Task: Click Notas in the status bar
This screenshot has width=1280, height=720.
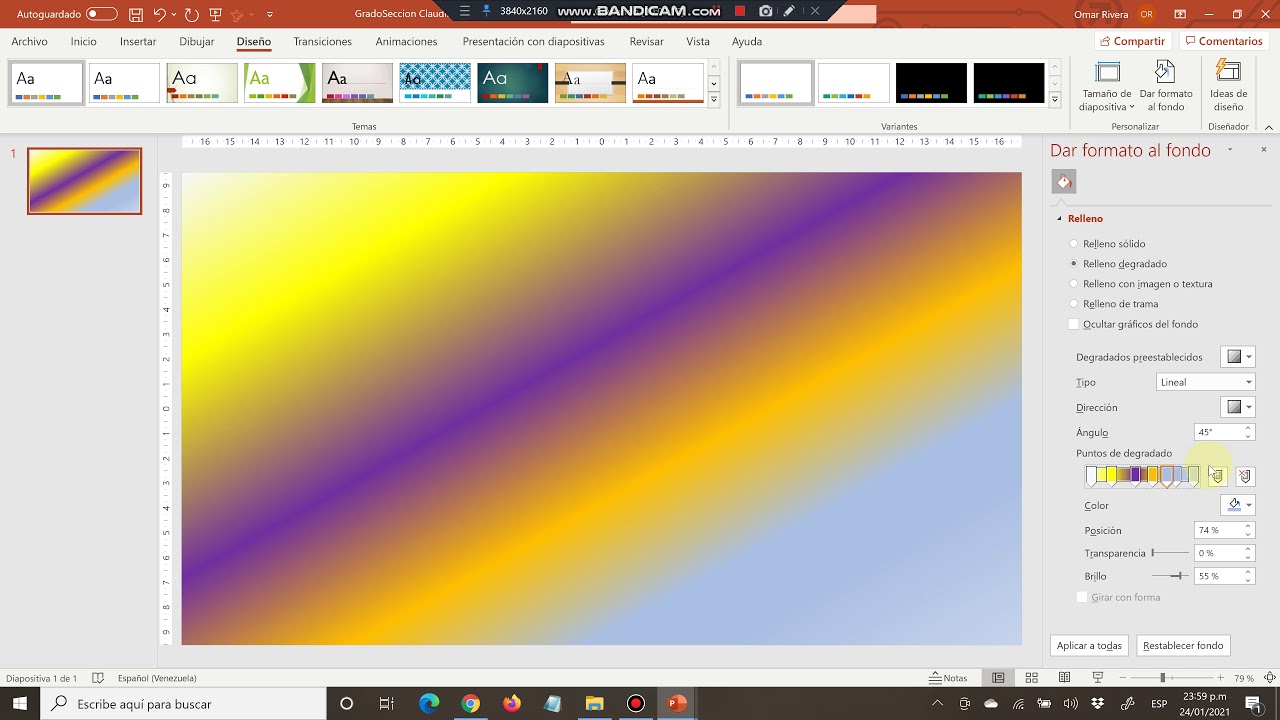Action: 948,678
